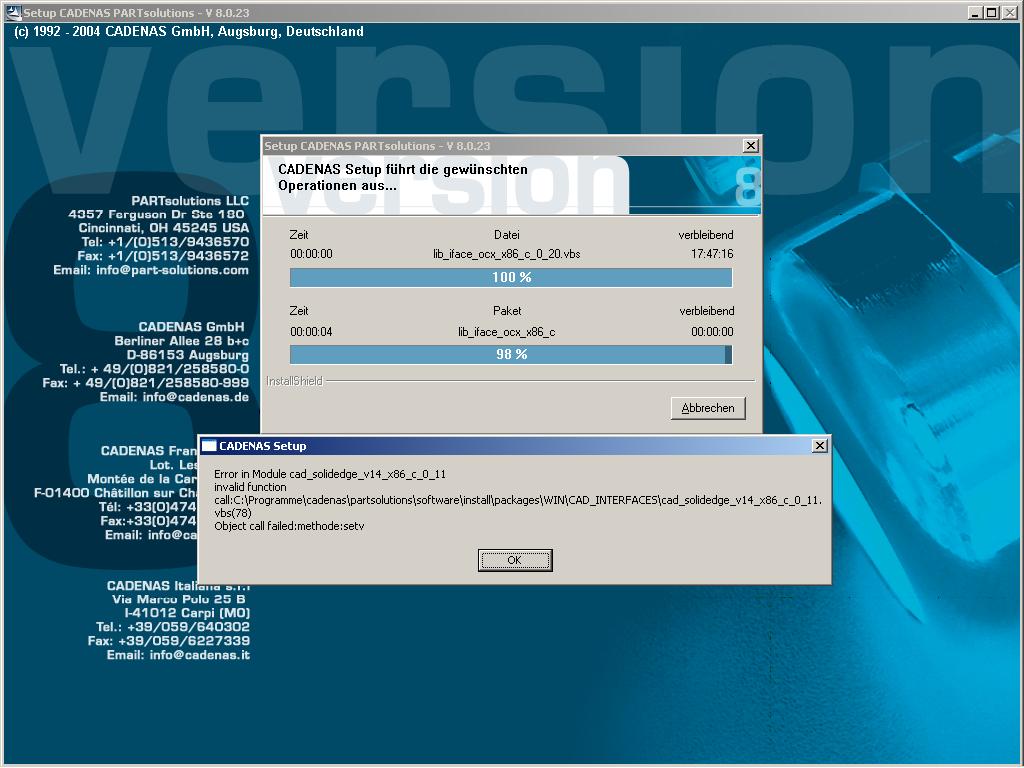This screenshot has width=1024, height=768.
Task: Click the 'invalid function' error text
Action: pos(250,487)
